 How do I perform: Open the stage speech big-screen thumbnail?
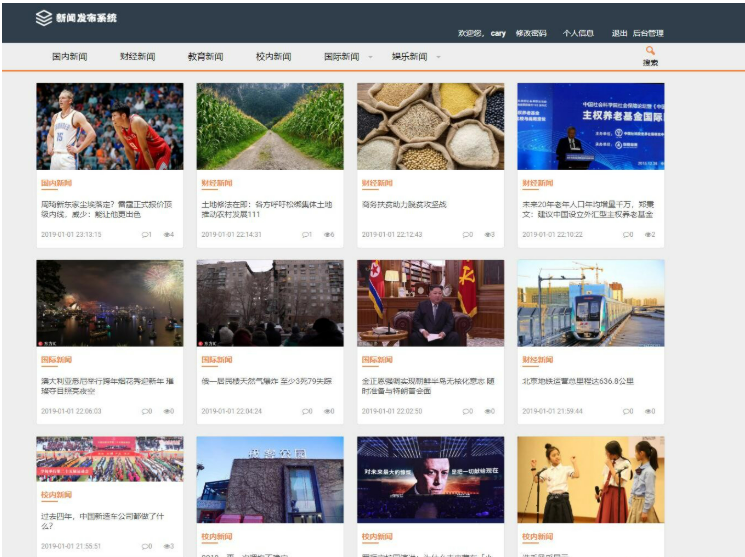point(430,480)
